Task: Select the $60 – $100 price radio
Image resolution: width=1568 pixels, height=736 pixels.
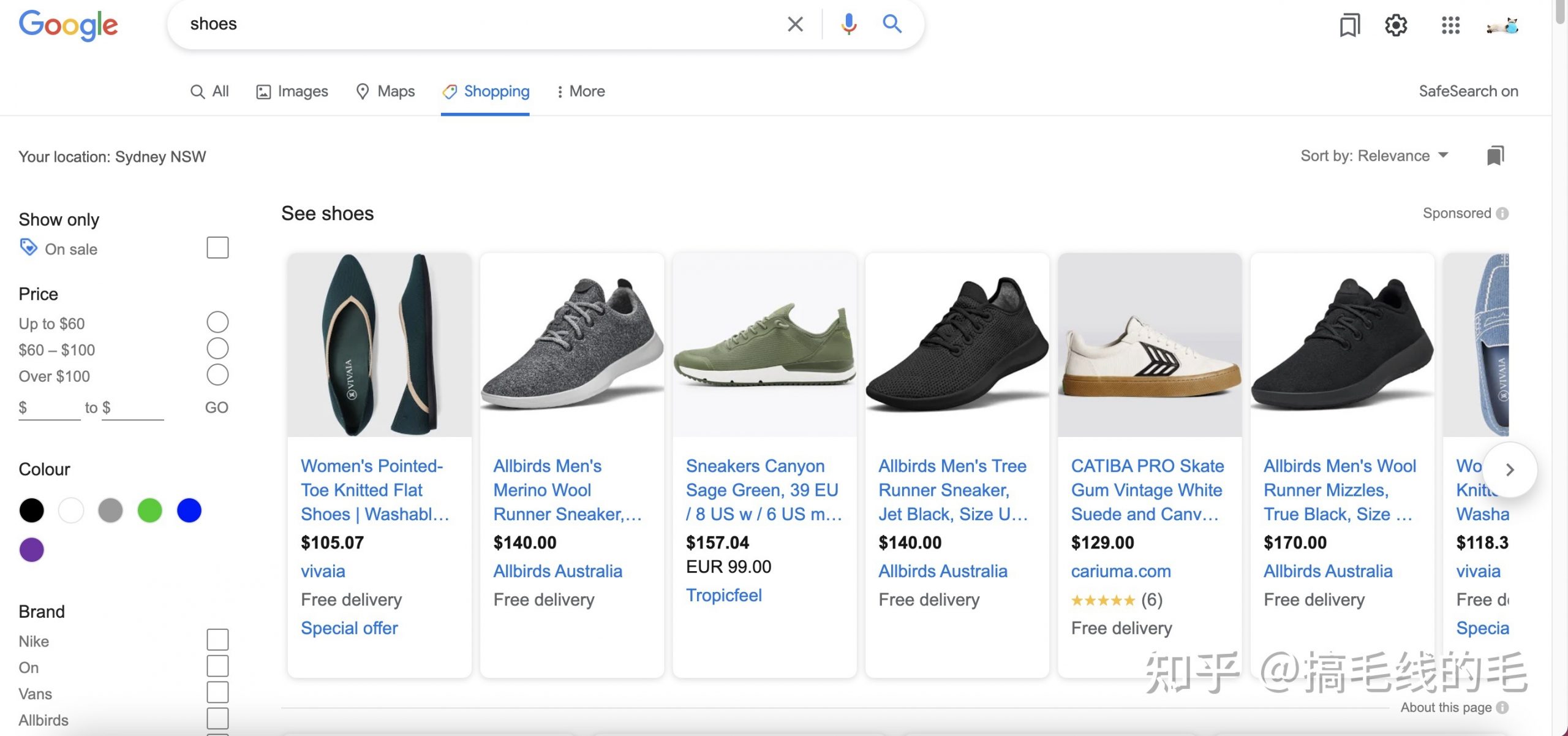Action: coord(217,348)
